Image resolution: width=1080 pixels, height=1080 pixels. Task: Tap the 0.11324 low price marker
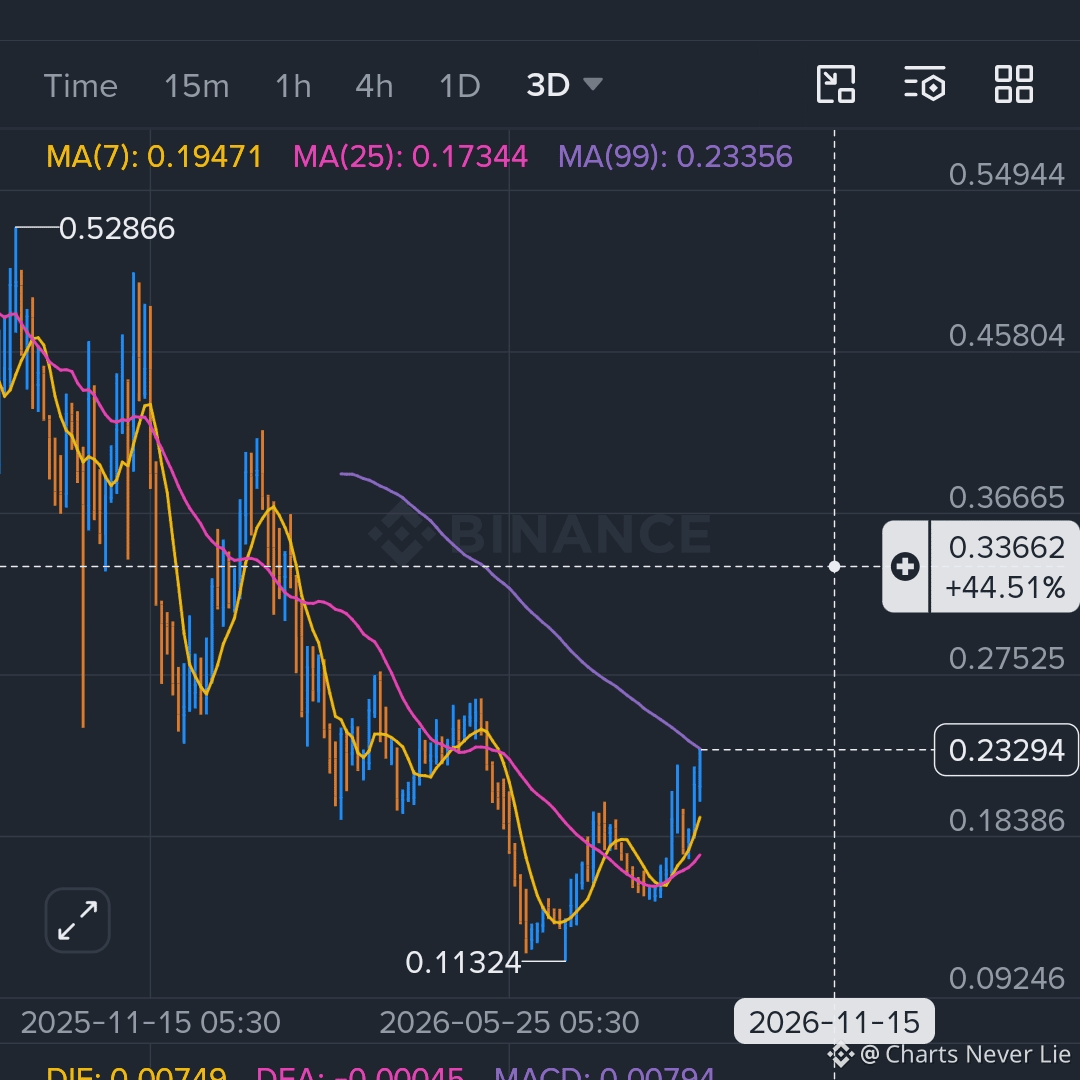tap(463, 962)
